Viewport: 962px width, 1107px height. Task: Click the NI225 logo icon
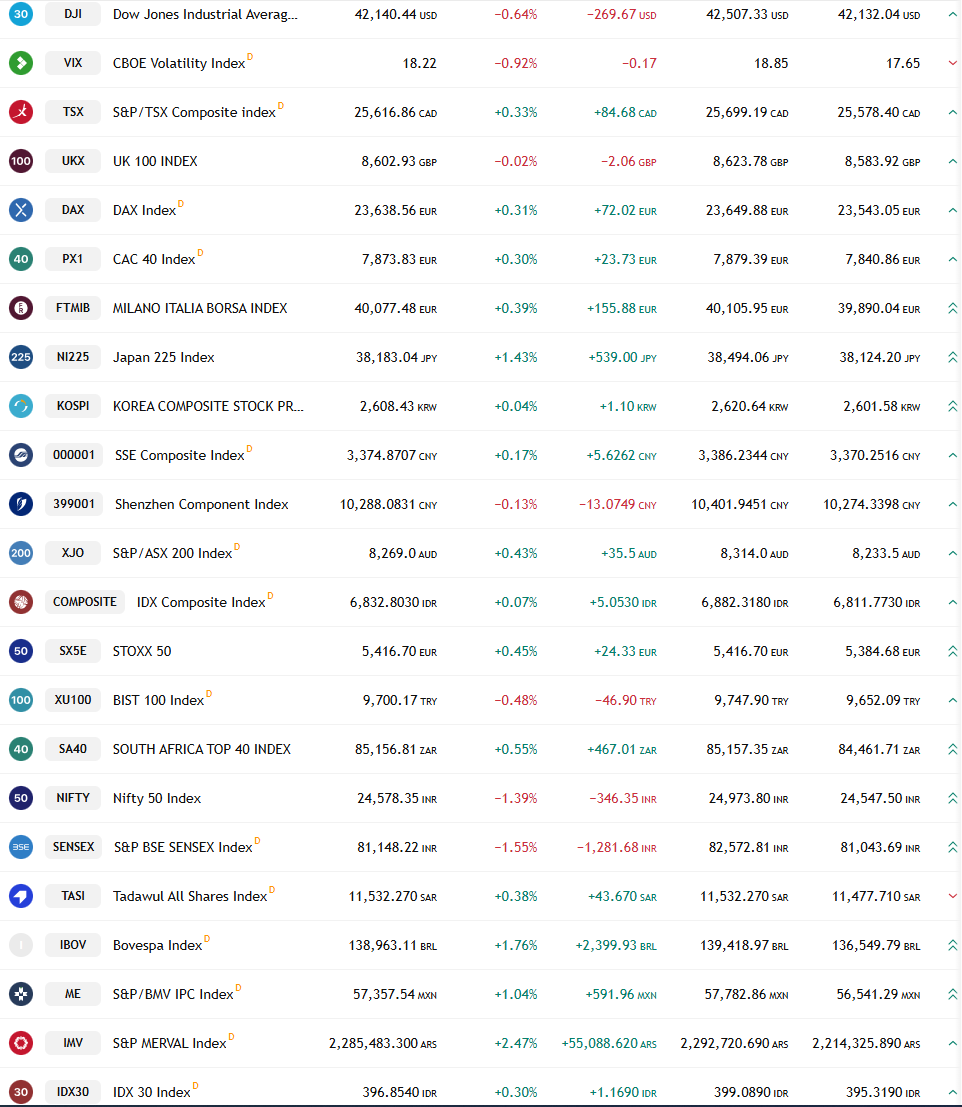[x=21, y=357]
